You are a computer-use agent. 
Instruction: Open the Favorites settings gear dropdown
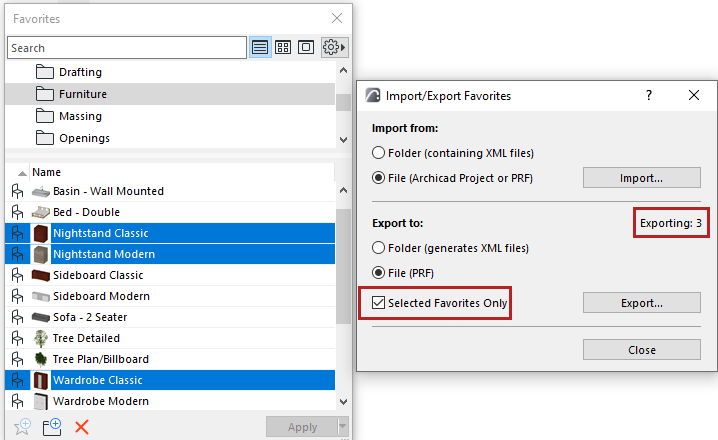334,47
